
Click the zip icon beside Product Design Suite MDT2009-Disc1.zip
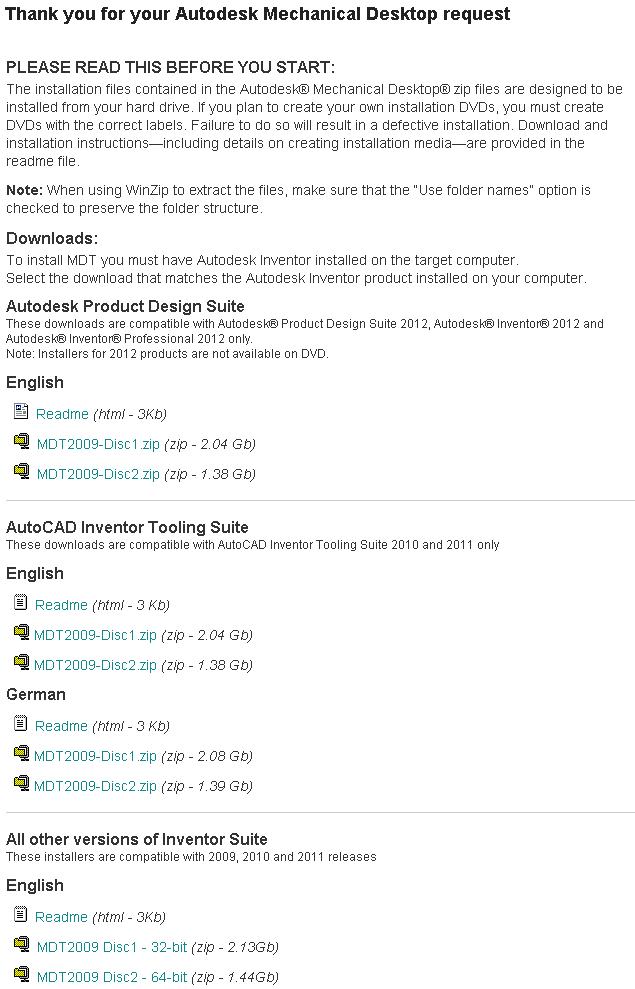pos(22,441)
